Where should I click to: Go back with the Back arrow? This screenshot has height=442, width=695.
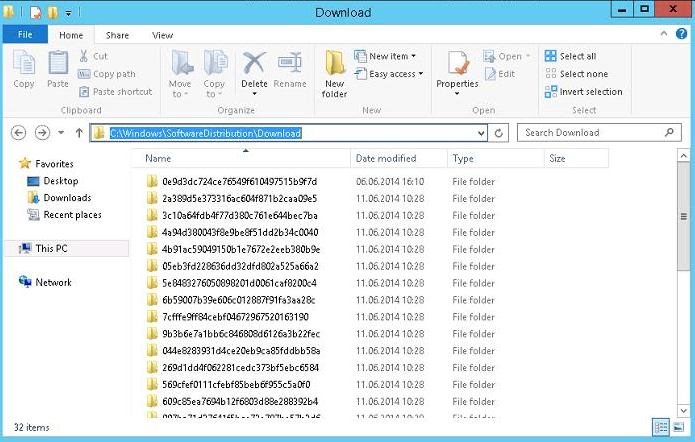pyautogui.click(x=18, y=133)
